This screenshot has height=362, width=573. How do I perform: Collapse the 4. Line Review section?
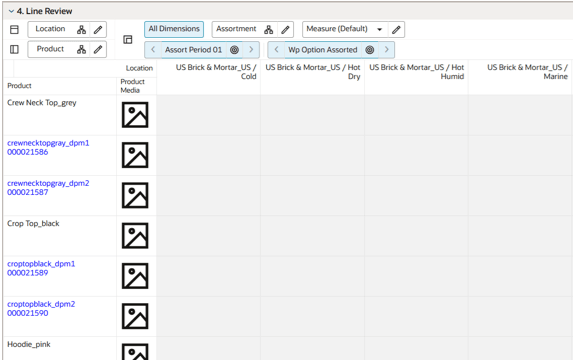(x=11, y=11)
